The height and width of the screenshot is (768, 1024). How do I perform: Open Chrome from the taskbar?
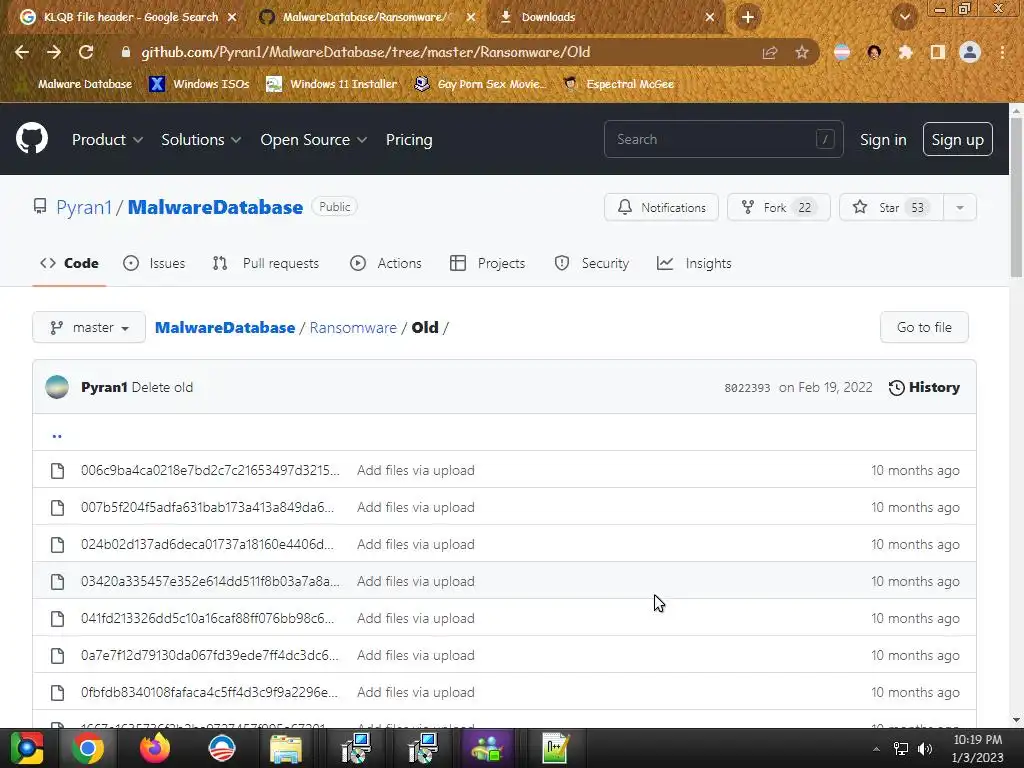click(x=88, y=748)
